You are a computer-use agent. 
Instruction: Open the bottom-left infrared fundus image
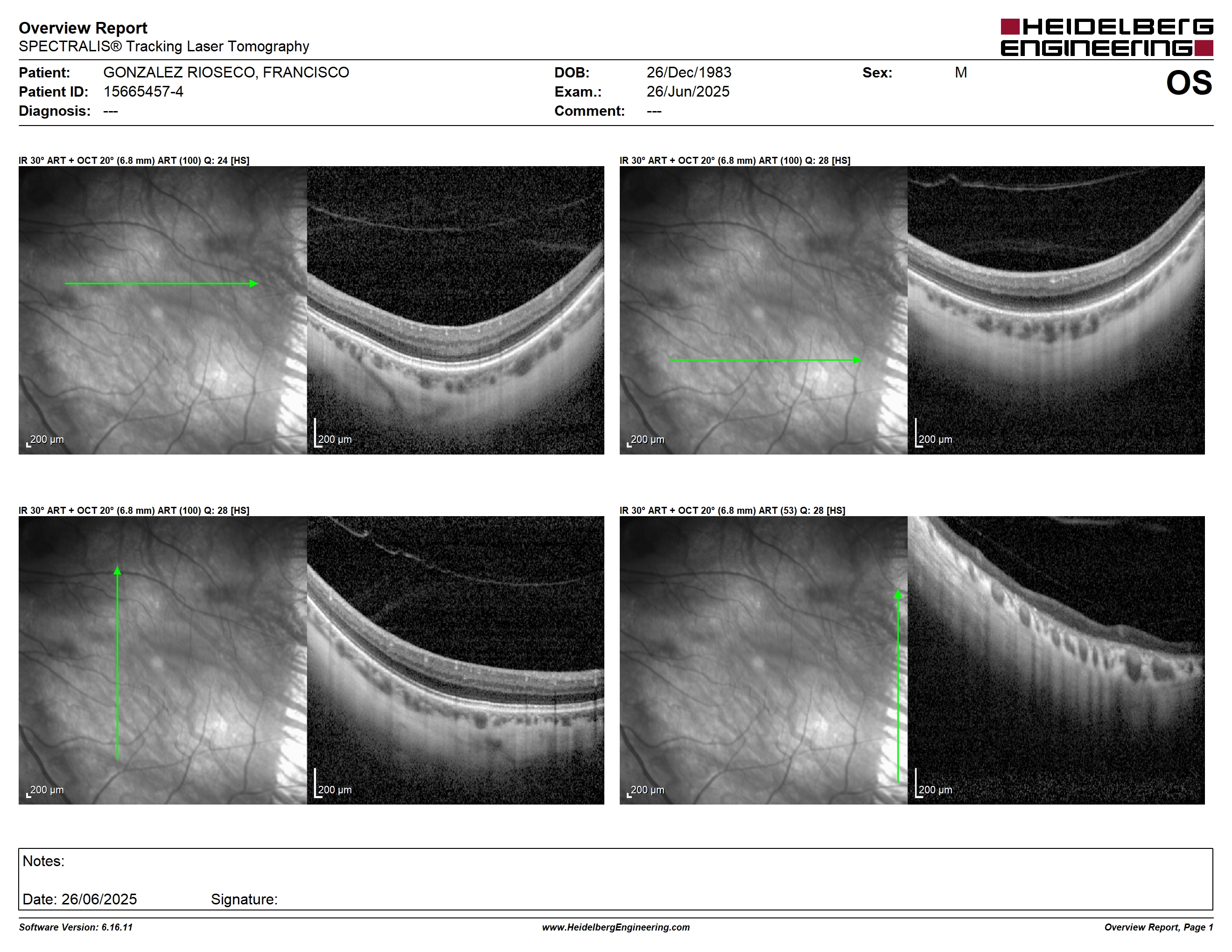click(x=162, y=660)
